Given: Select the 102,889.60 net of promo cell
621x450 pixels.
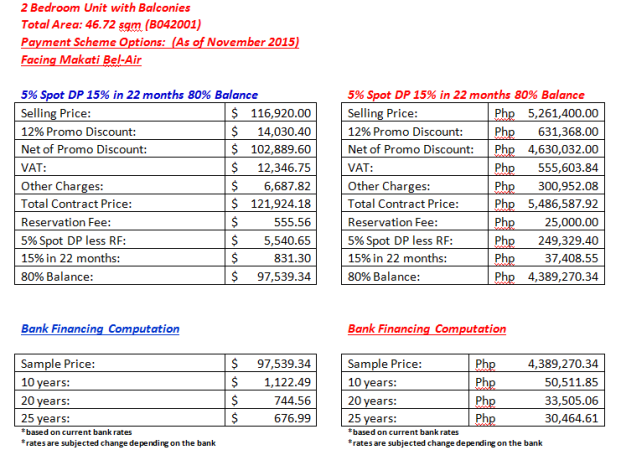Looking at the screenshot, I should [271, 149].
